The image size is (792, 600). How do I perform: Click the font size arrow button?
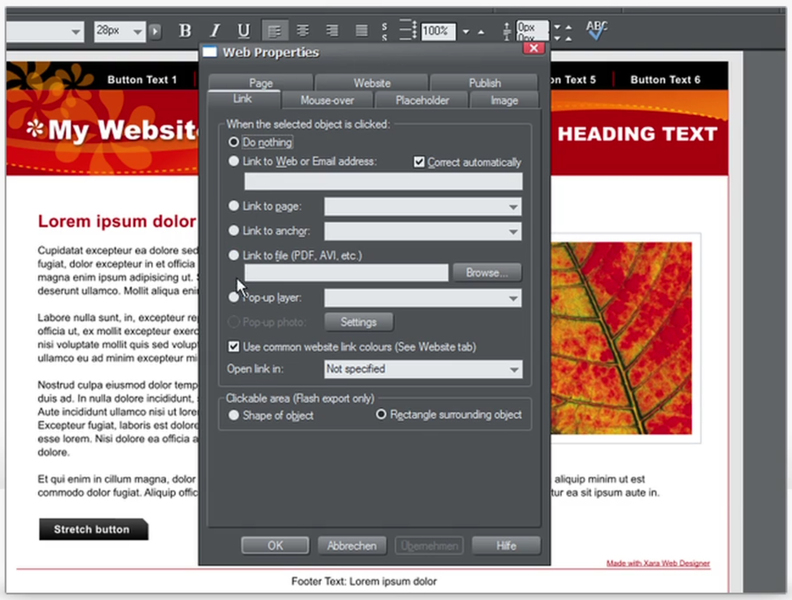point(155,32)
